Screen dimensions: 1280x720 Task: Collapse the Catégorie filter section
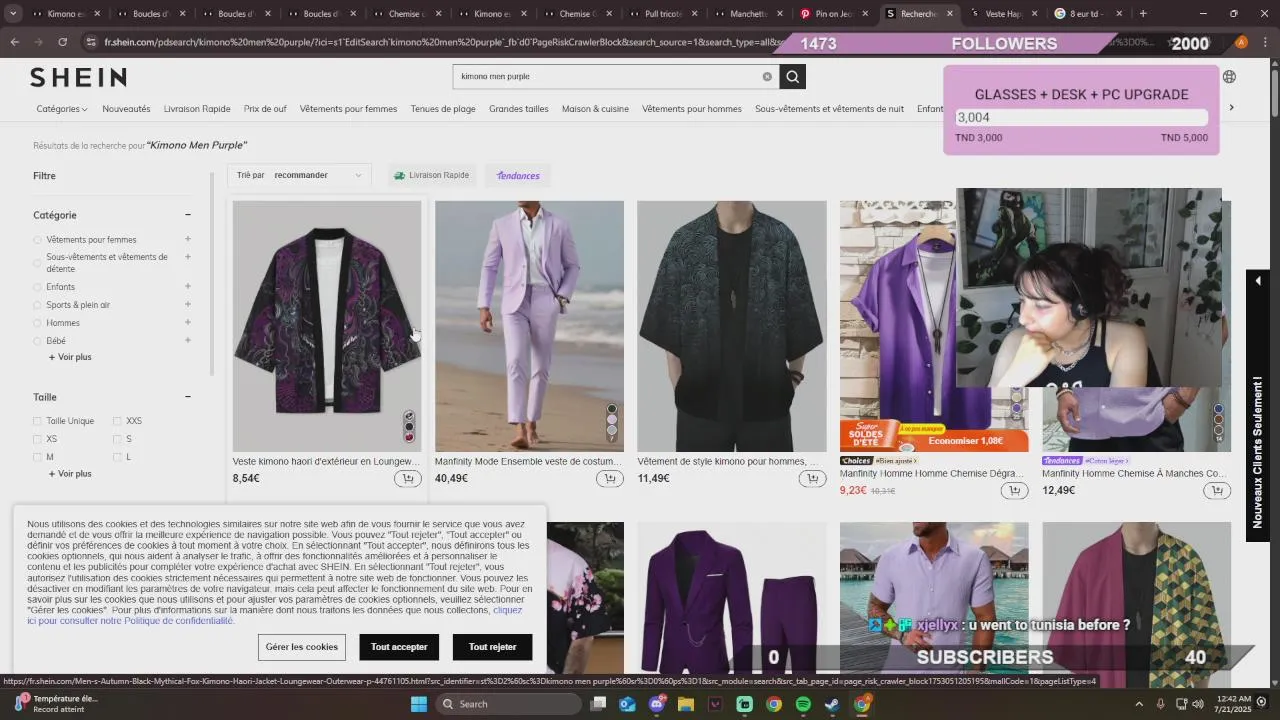coord(187,215)
